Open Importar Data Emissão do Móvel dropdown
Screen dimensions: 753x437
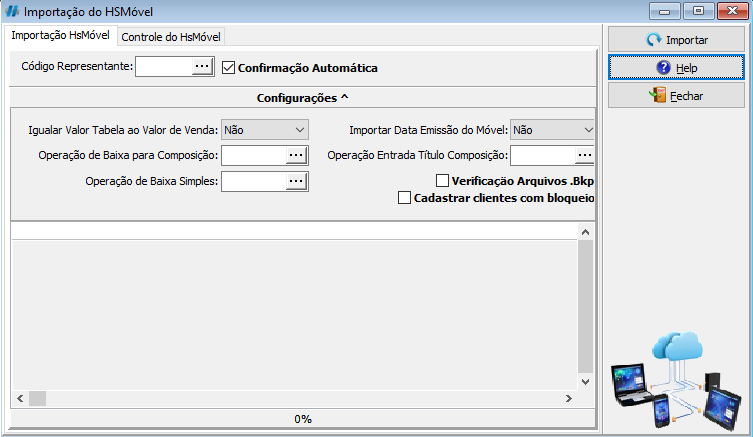(x=552, y=130)
